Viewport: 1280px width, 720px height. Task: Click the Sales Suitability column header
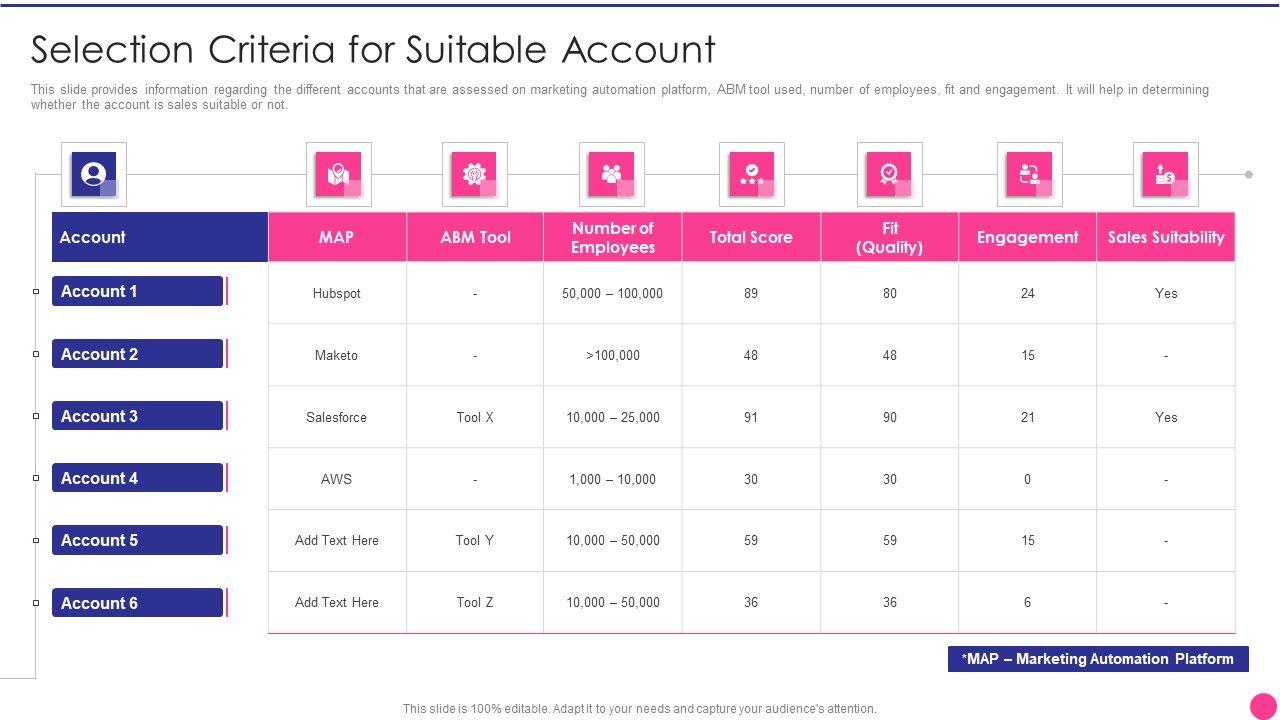1165,237
